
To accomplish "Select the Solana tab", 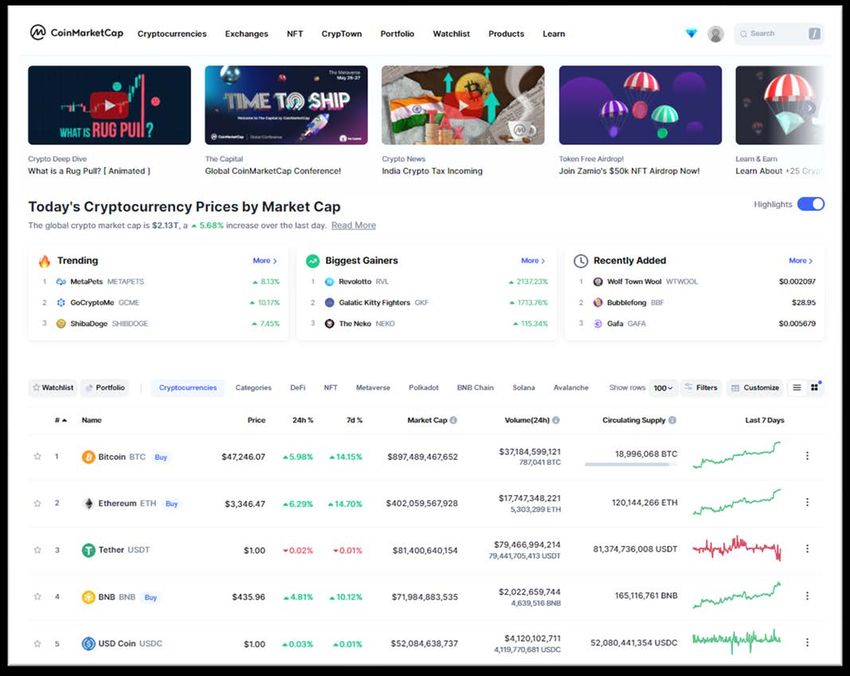I will pyautogui.click(x=524, y=388).
